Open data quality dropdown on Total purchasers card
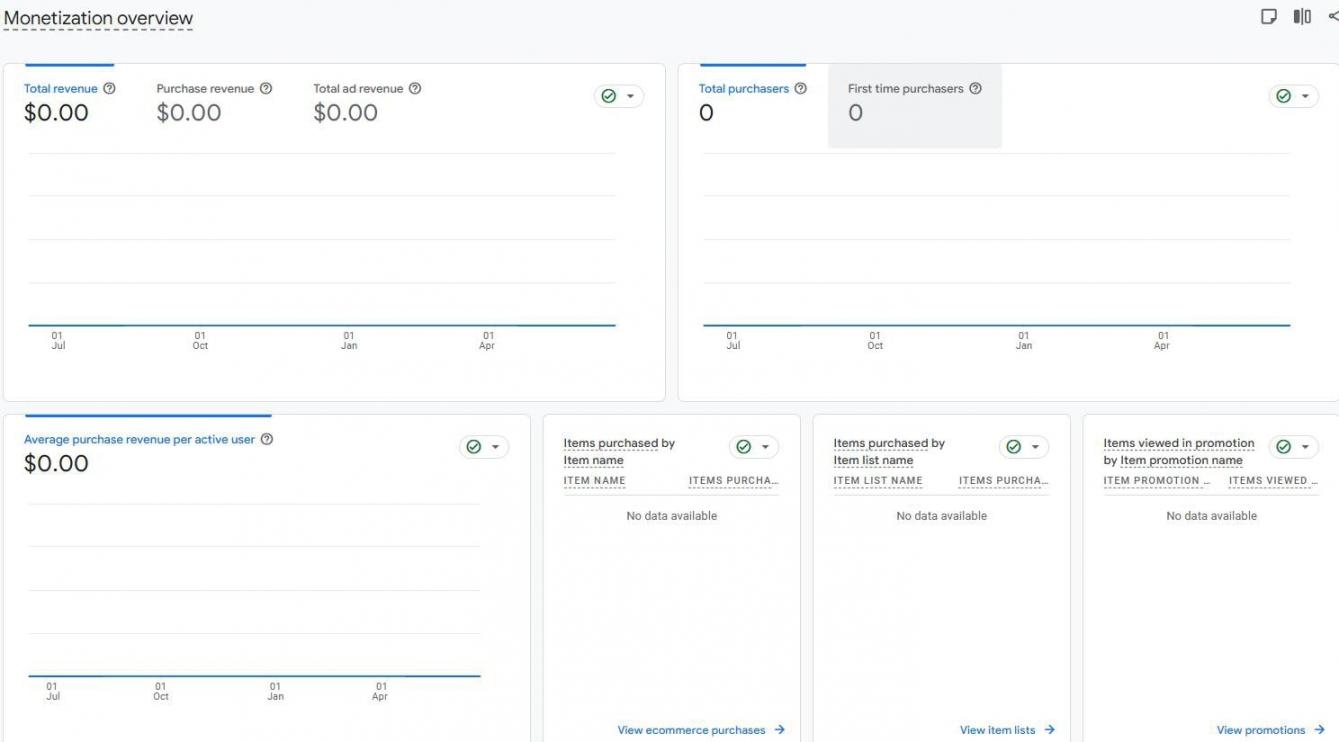 [x=1293, y=96]
